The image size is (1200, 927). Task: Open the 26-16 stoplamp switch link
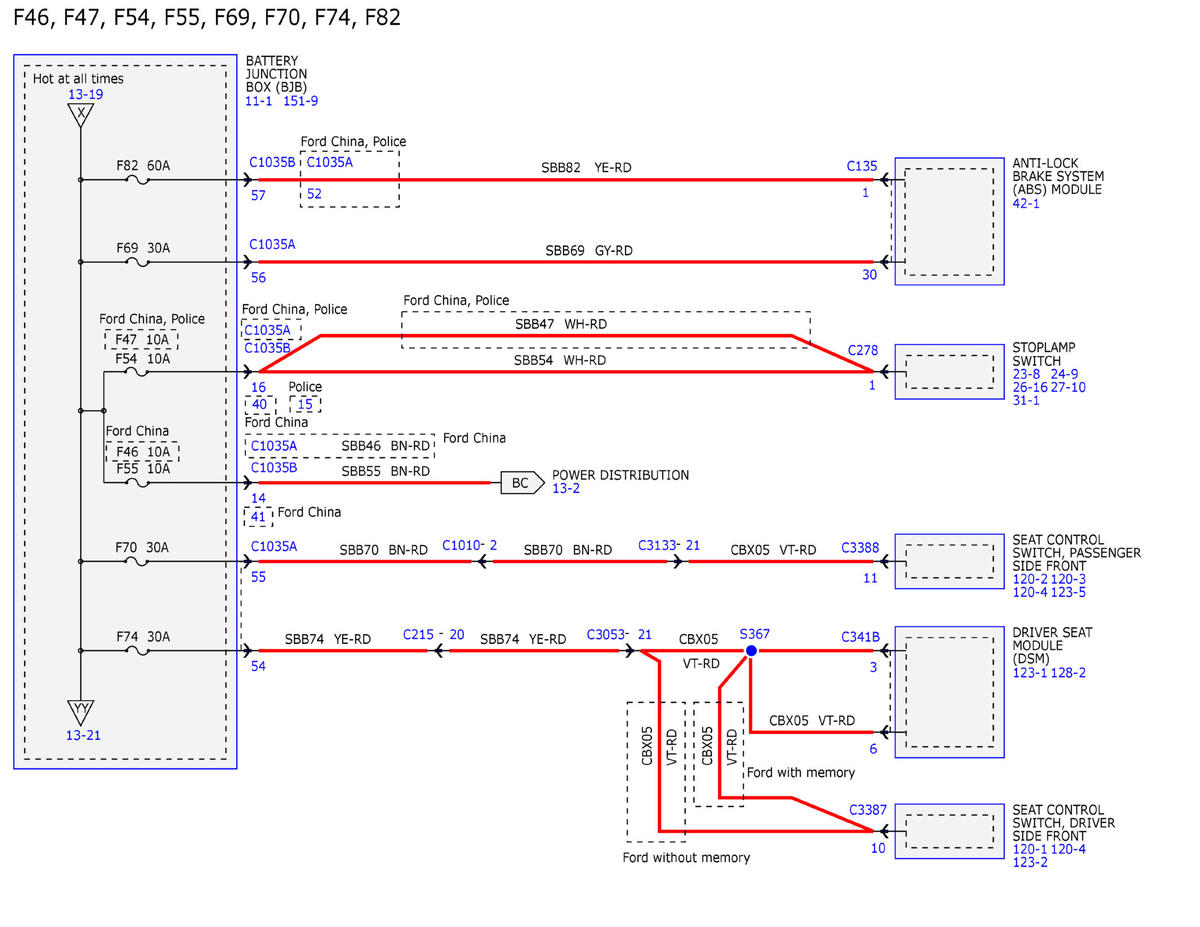tap(1029, 387)
